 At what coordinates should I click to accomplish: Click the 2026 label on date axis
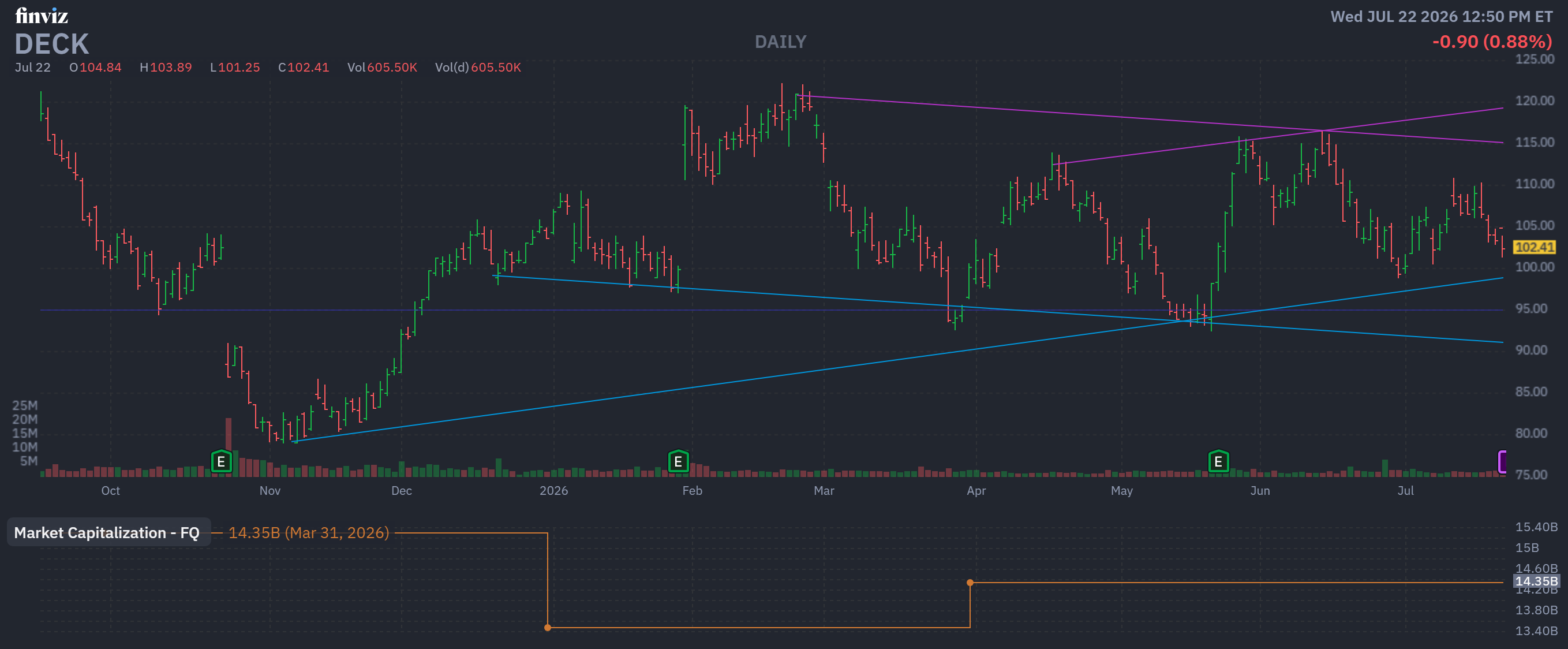(553, 491)
